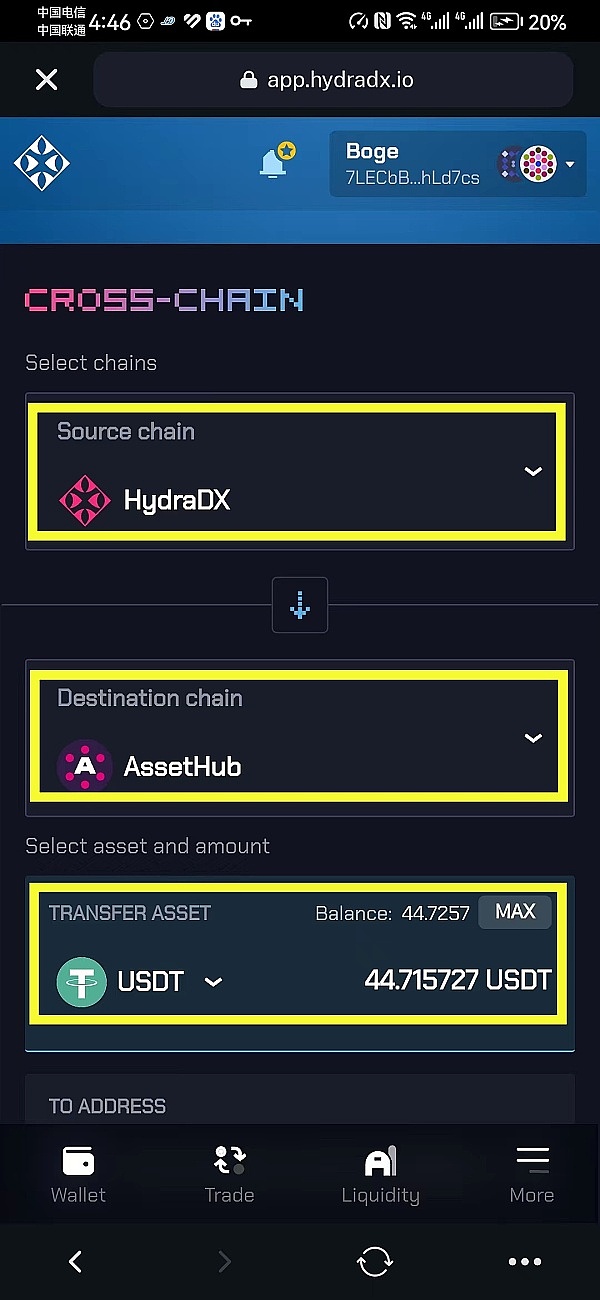Open the Boge account dropdown

(x=570, y=164)
